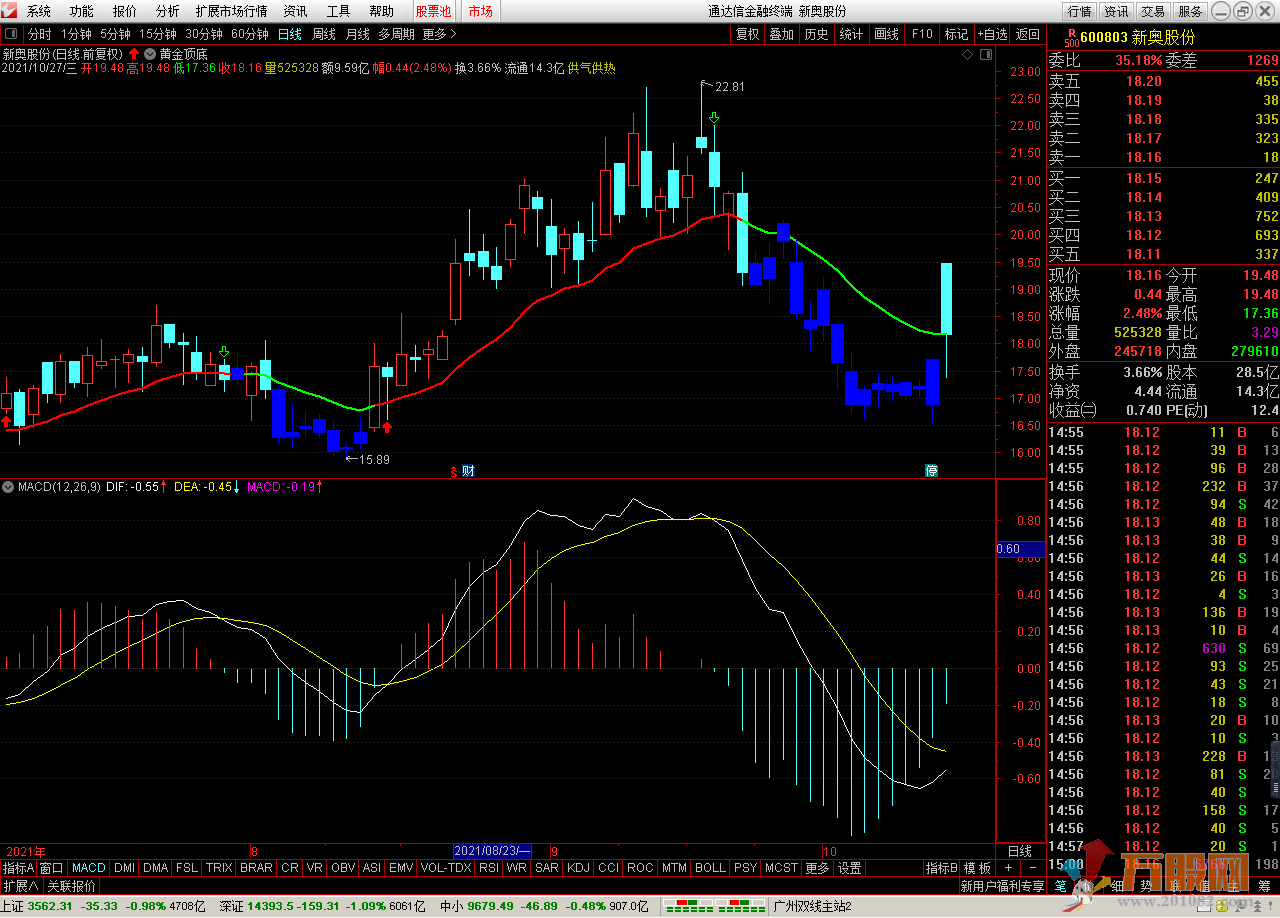Open the 系统 menu
The width and height of the screenshot is (1280, 918).
39,11
